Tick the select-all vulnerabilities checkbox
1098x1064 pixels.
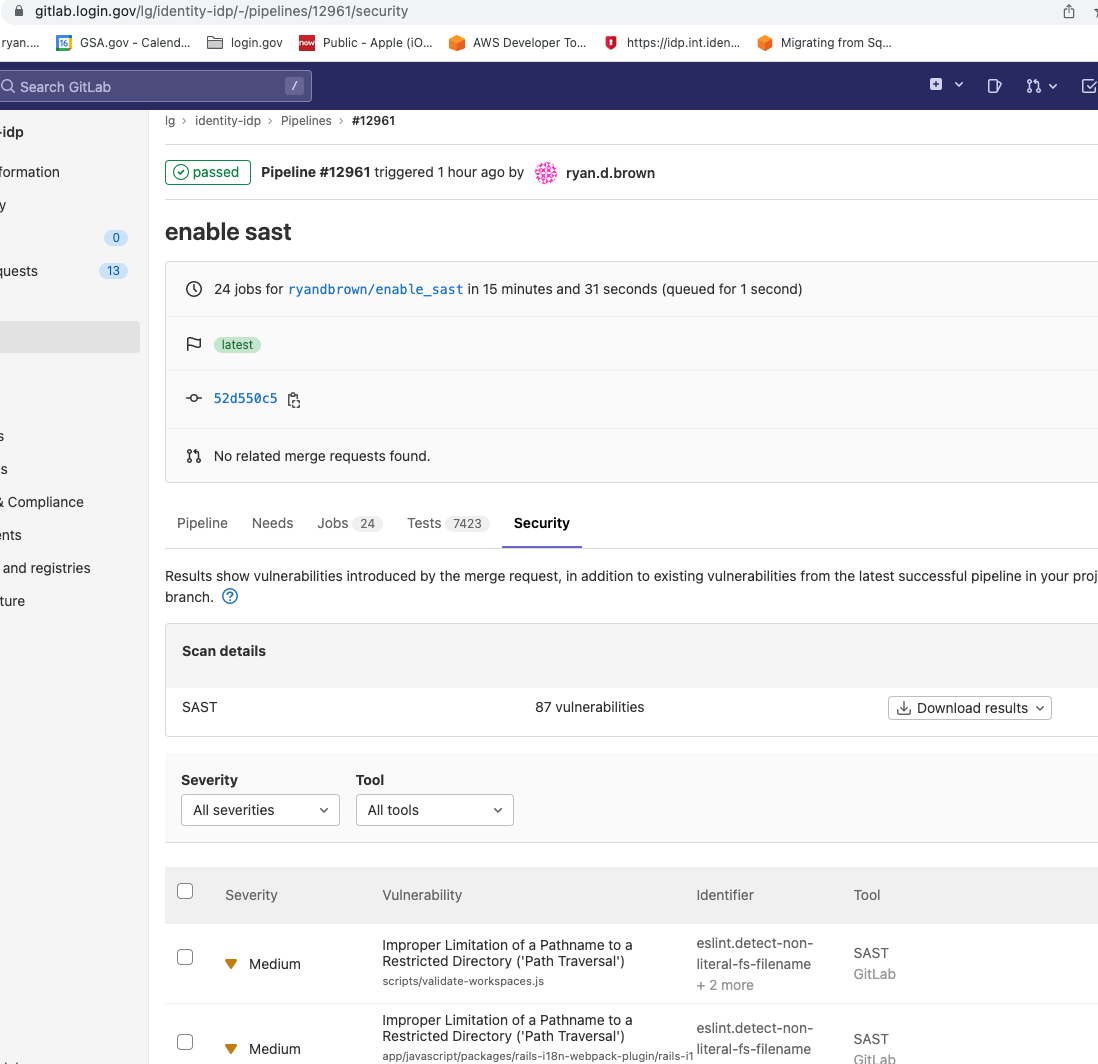pyautogui.click(x=185, y=891)
